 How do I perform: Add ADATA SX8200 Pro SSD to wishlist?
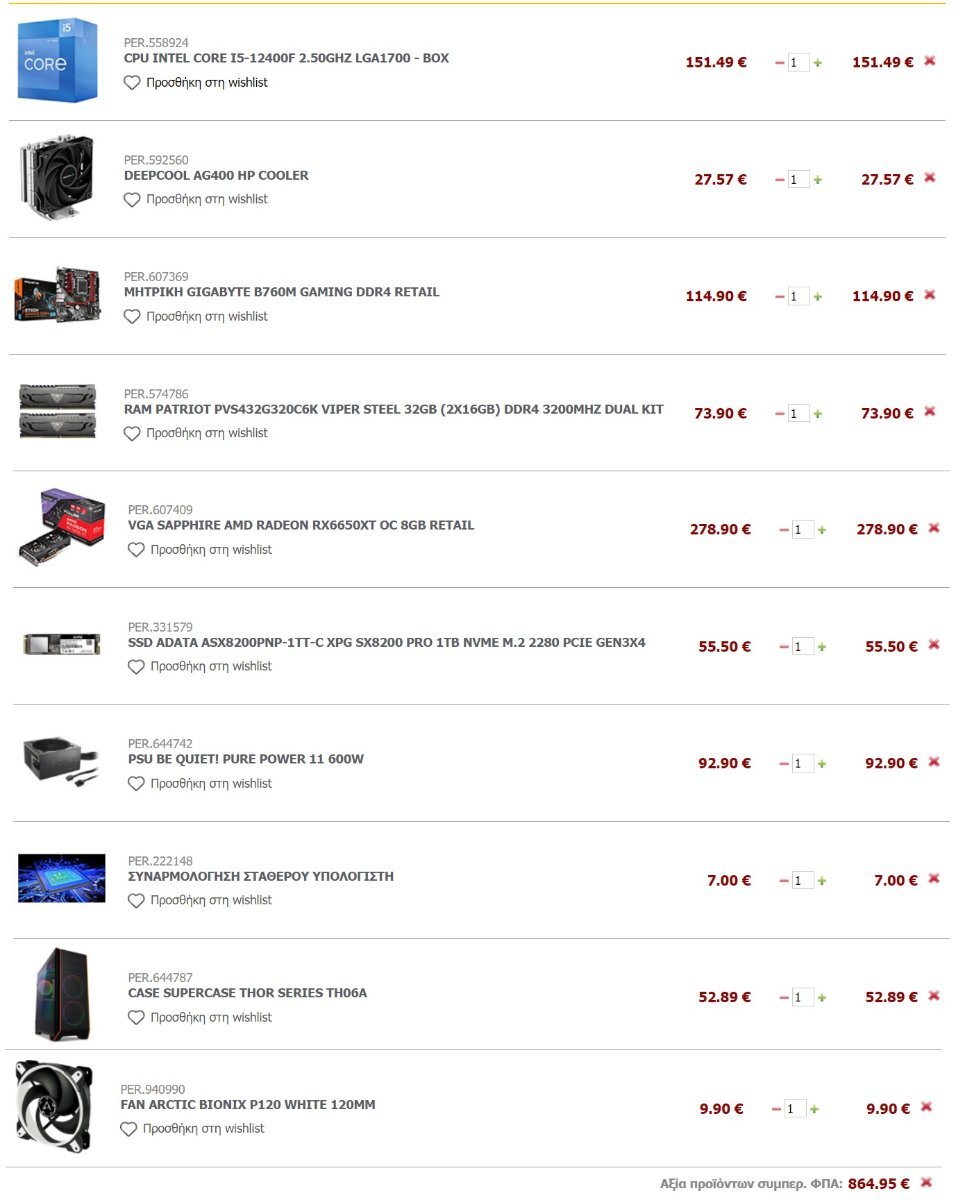coord(200,666)
